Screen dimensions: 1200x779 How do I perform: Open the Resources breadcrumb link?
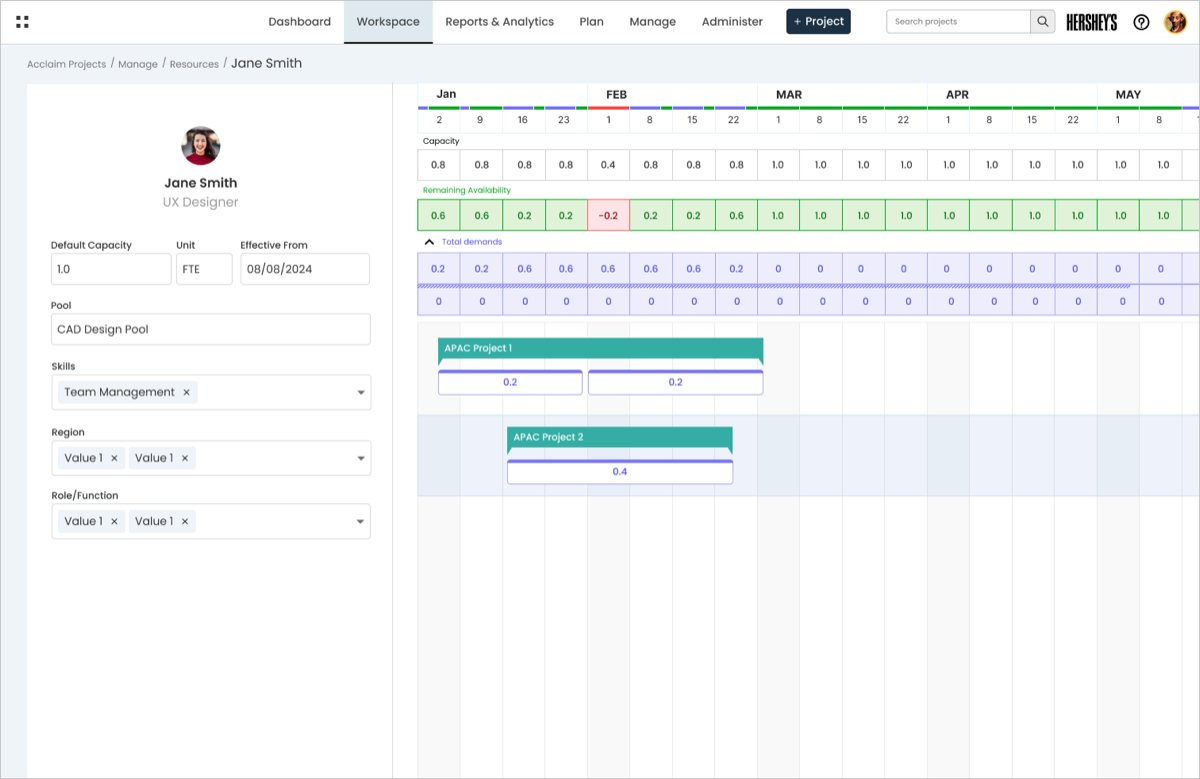tap(194, 64)
